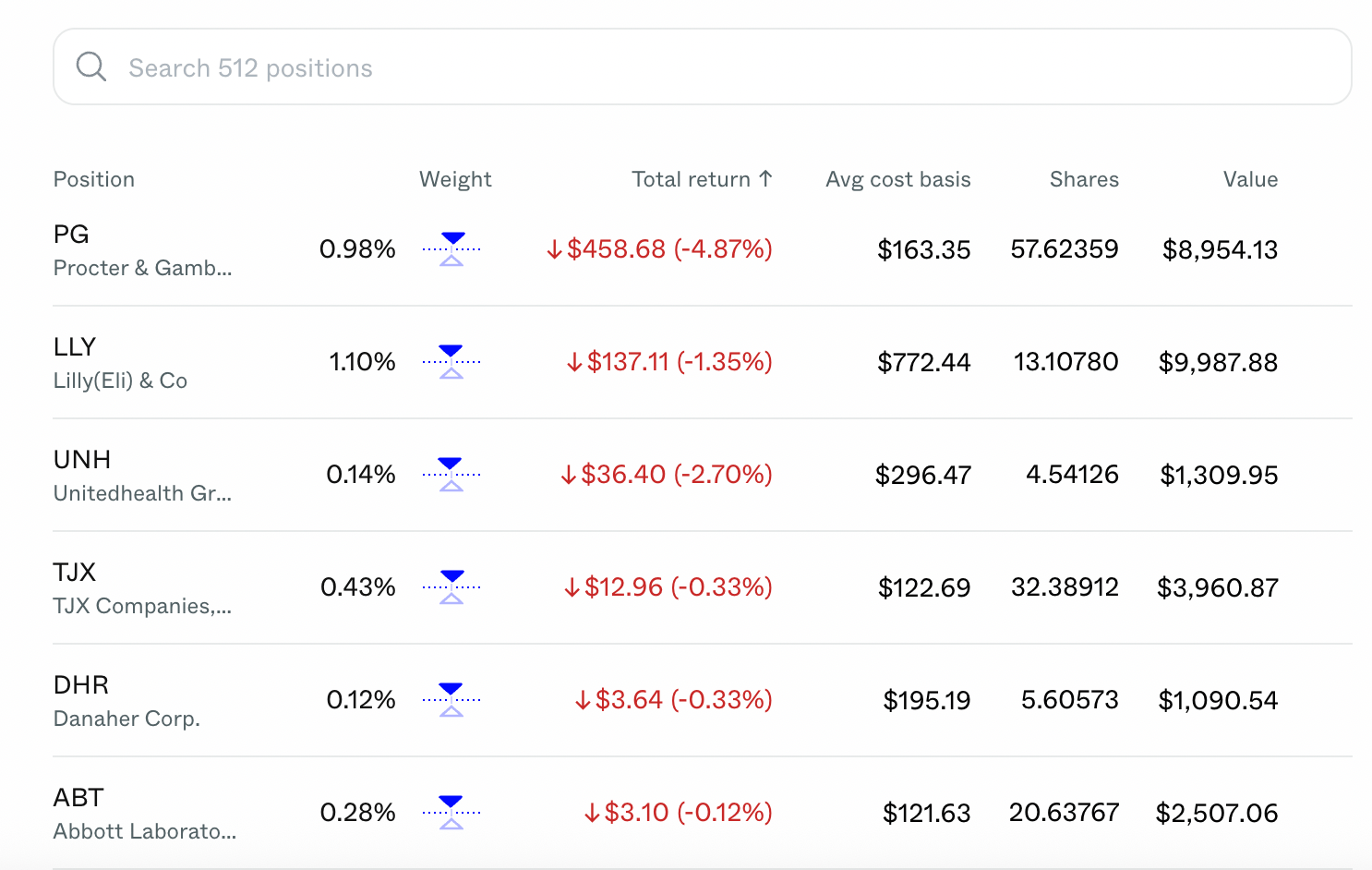Screen dimensions: 1372x870
Task: Sort by the Value column header
Action: pyautogui.click(x=1250, y=179)
